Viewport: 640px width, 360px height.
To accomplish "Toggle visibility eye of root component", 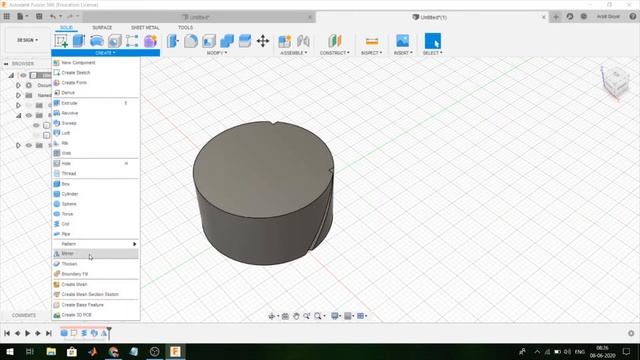I will click(x=23, y=75).
